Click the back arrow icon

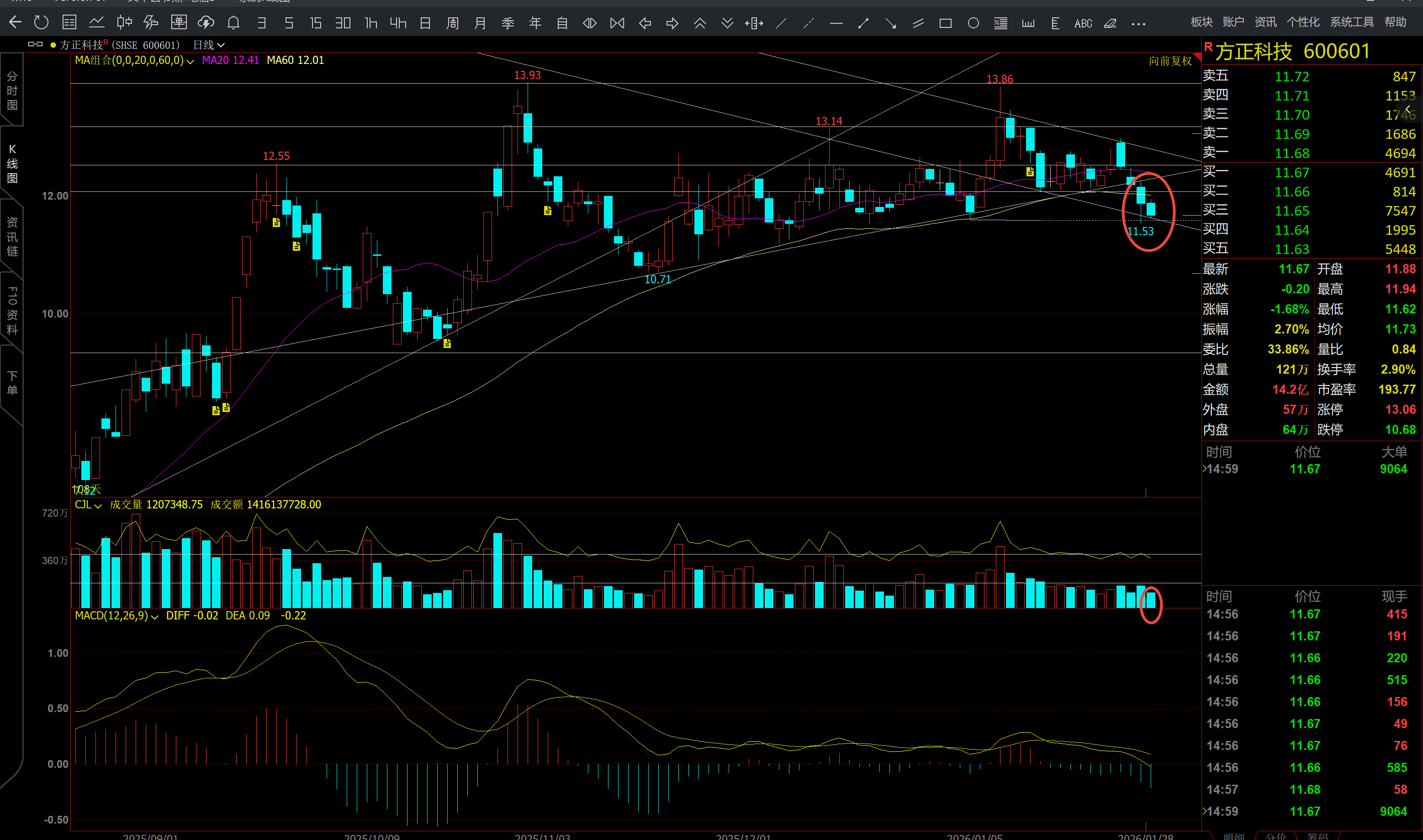pos(15,23)
